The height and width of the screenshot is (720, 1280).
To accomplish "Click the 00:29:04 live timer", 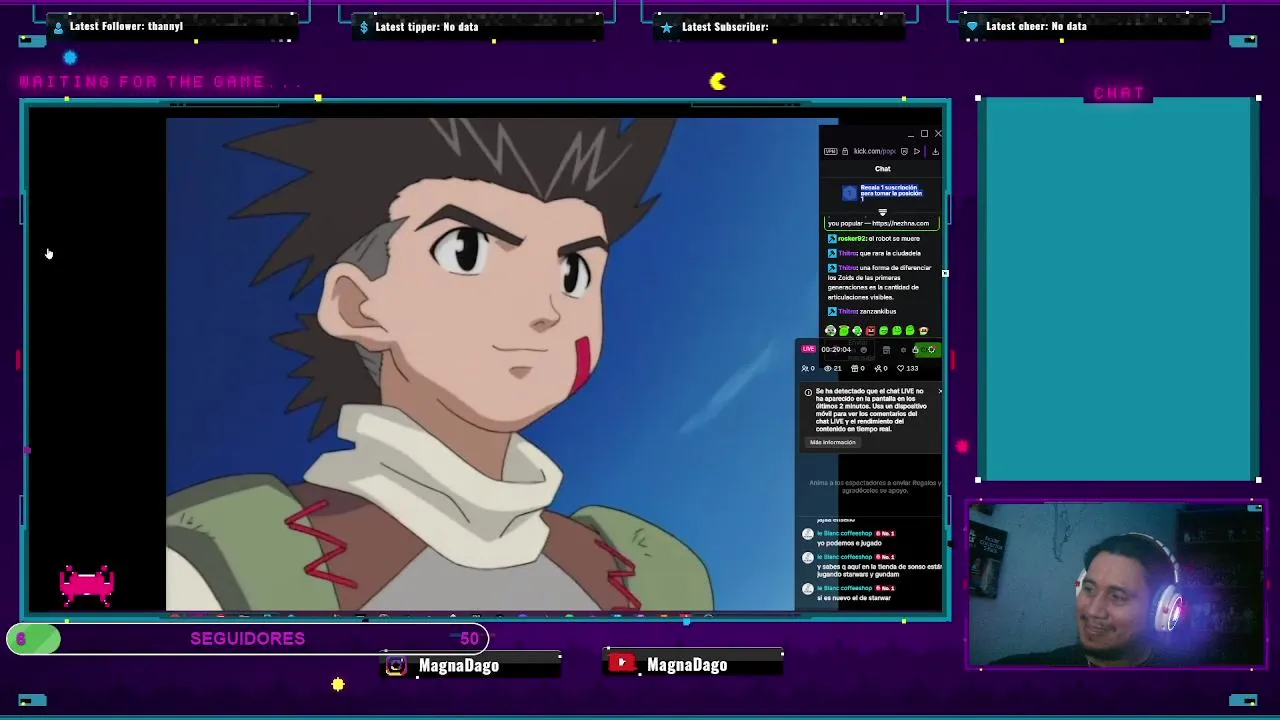I will point(836,349).
